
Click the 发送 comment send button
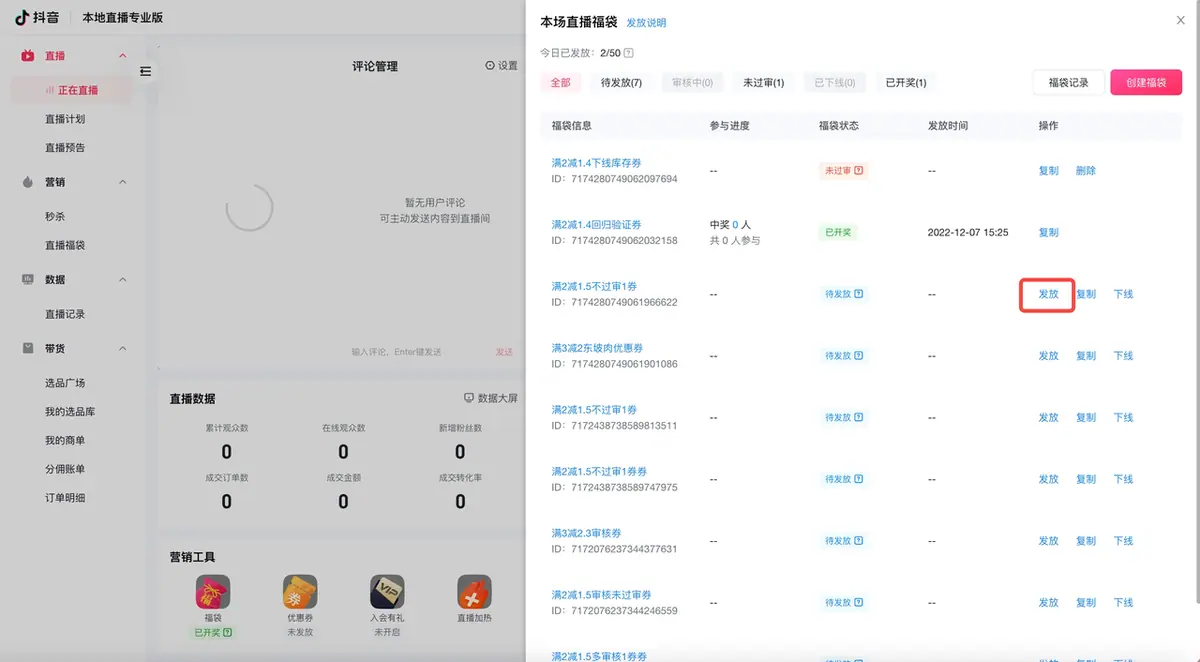pyautogui.click(x=505, y=352)
